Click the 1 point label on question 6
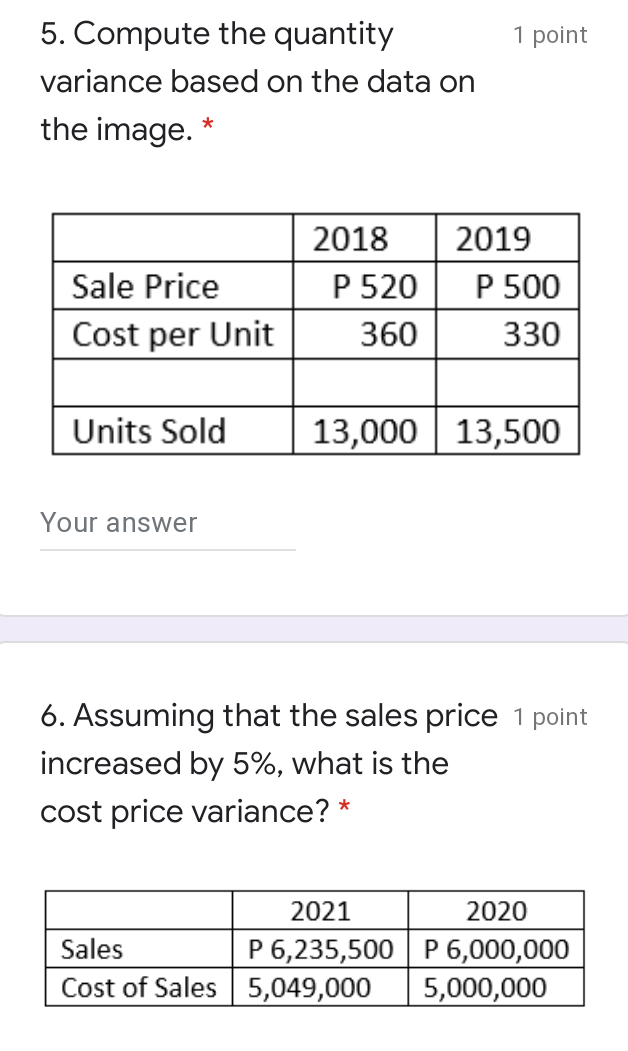 coord(550,716)
